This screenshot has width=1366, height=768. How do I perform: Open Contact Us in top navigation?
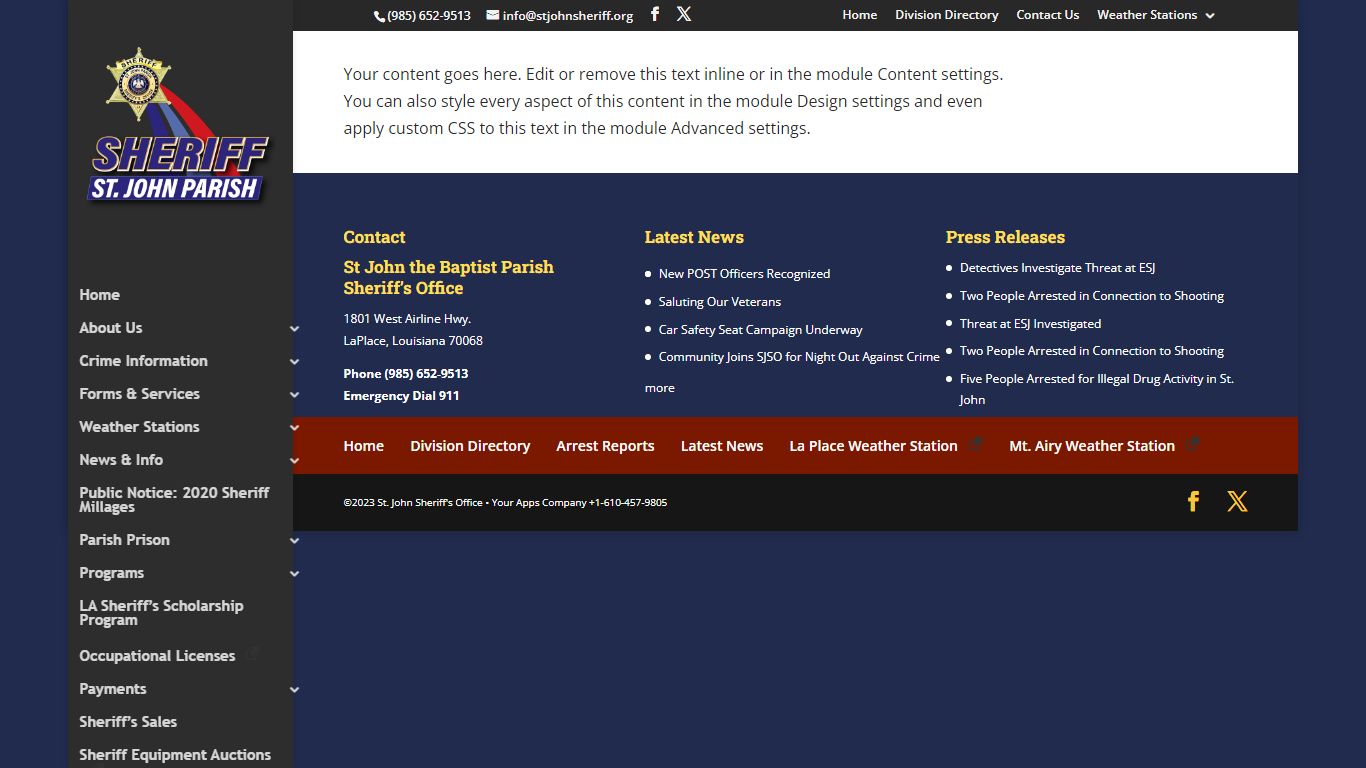(1047, 15)
